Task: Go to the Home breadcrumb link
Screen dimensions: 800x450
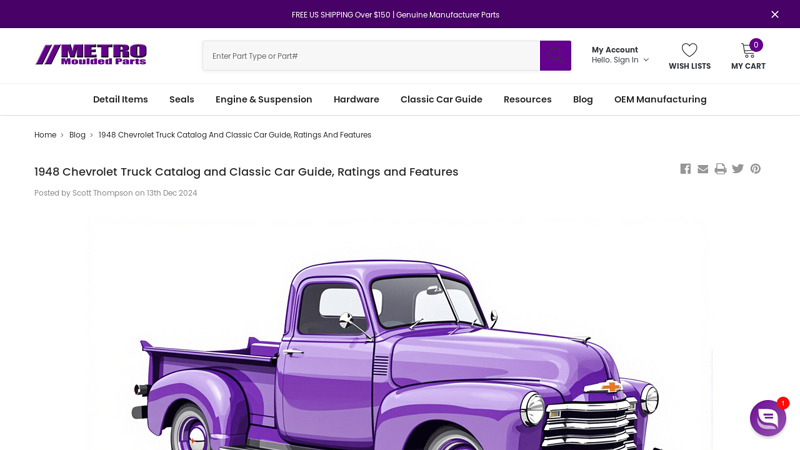Action: [45, 135]
